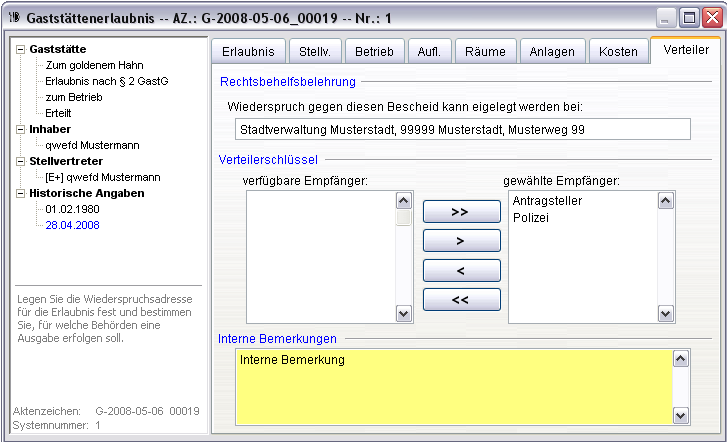
Task: Click the application icon in title bar
Action: point(14,16)
